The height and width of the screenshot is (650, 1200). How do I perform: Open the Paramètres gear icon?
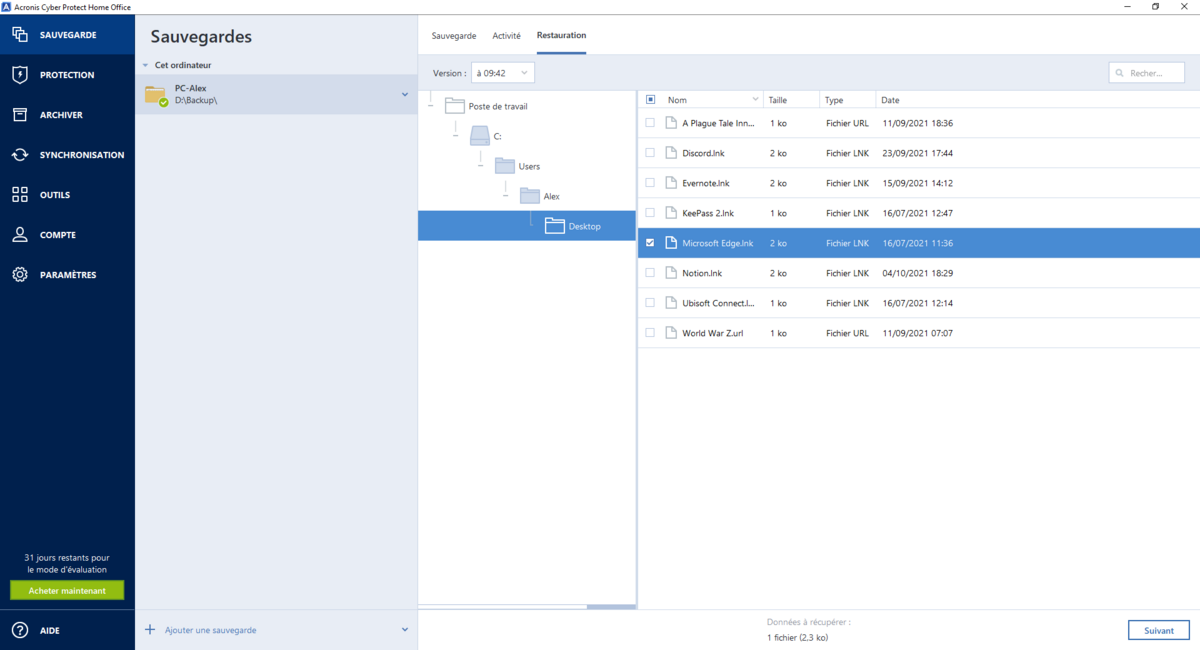(x=20, y=275)
